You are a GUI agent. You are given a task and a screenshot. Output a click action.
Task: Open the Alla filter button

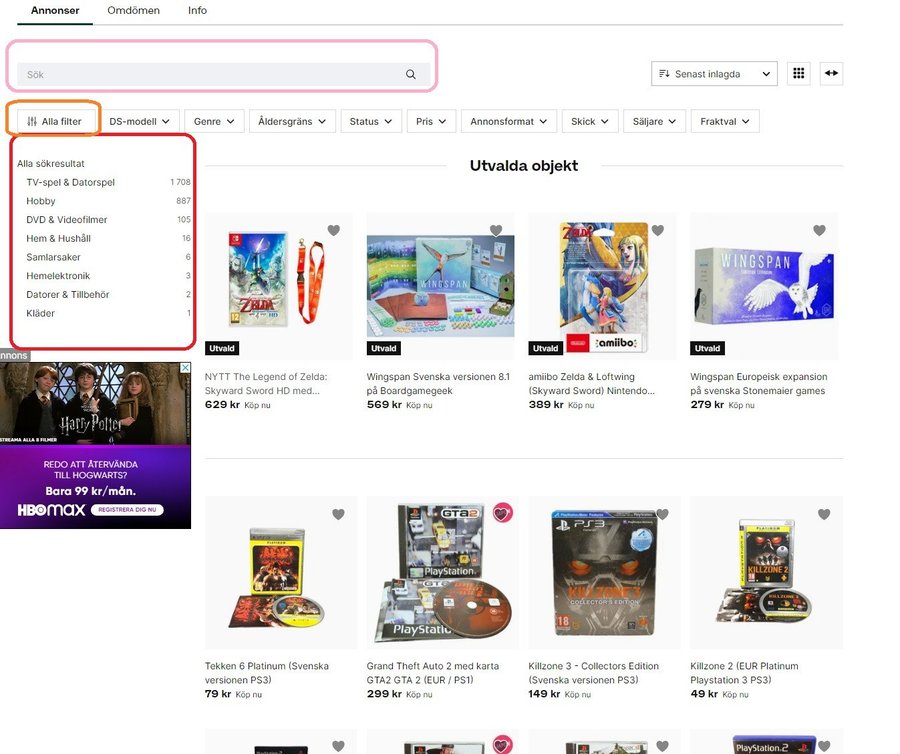click(55, 121)
